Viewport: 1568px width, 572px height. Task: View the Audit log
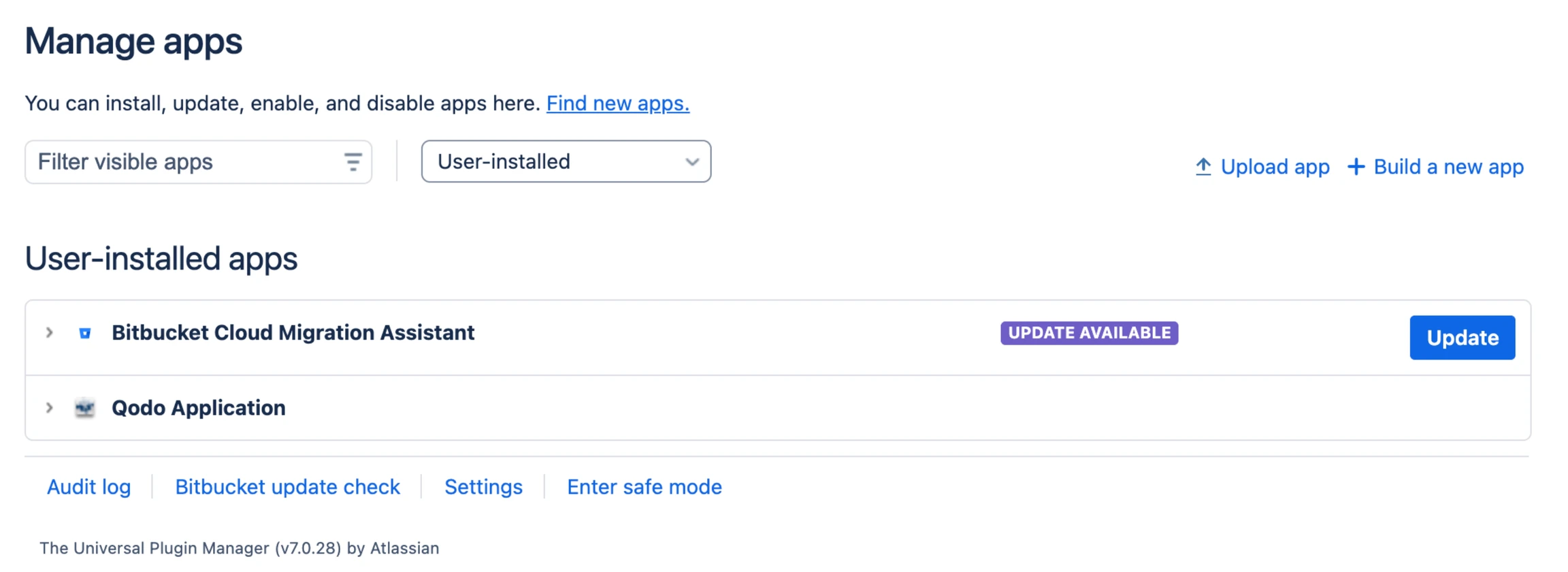(88, 487)
